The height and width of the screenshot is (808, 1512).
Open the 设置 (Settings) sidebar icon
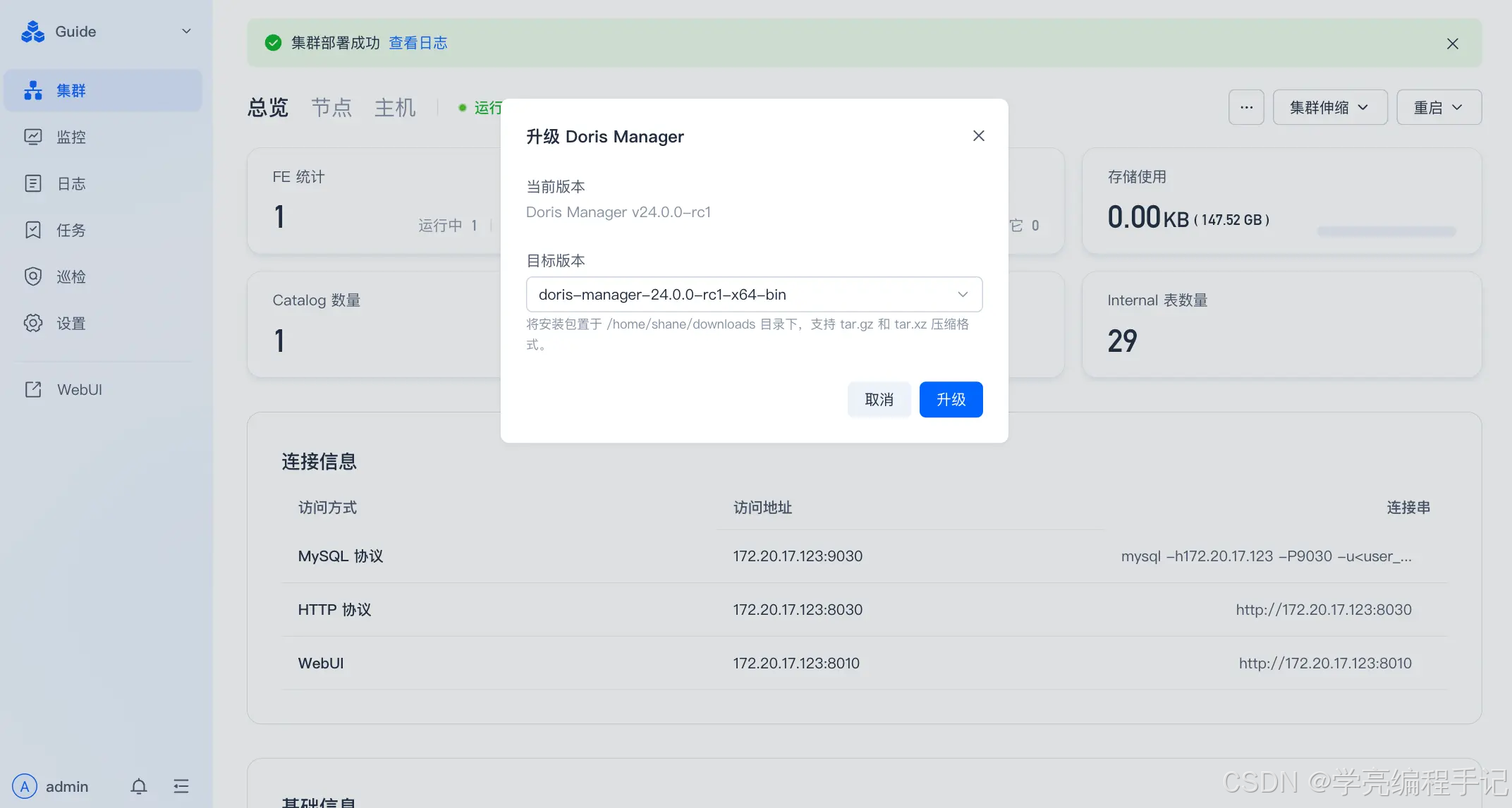pyautogui.click(x=32, y=323)
